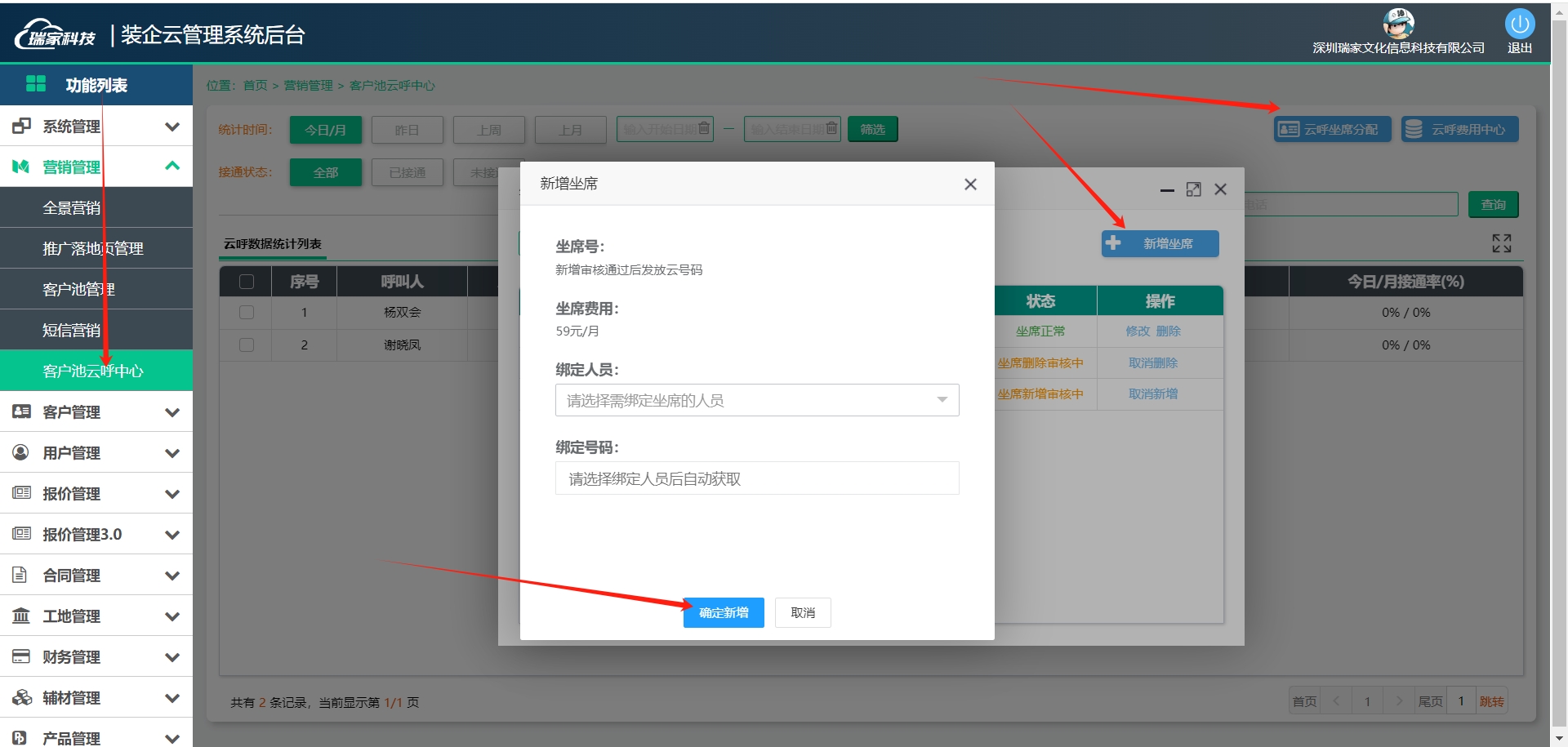The image size is (1568, 747).
Task: Check the checkbox for row 1 杨双会
Action: coord(247,313)
